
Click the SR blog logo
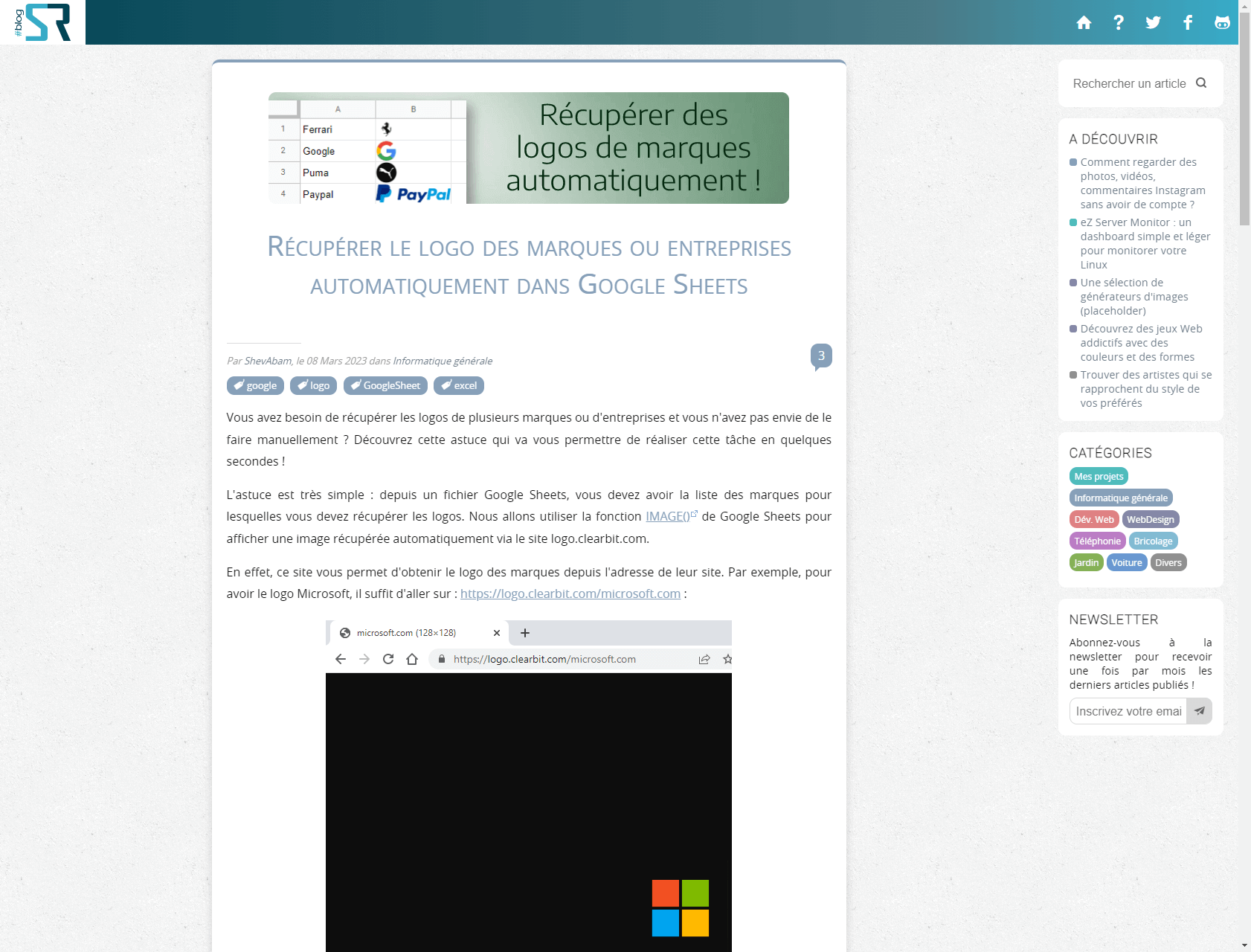pos(42,22)
